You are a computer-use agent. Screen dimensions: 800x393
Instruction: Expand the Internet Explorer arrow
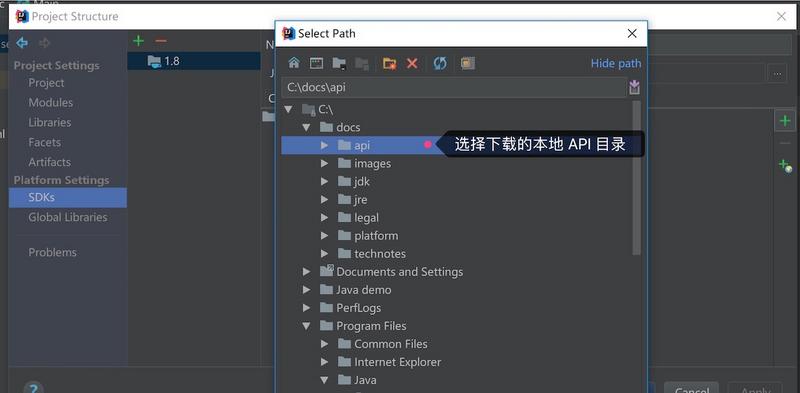tap(324, 362)
